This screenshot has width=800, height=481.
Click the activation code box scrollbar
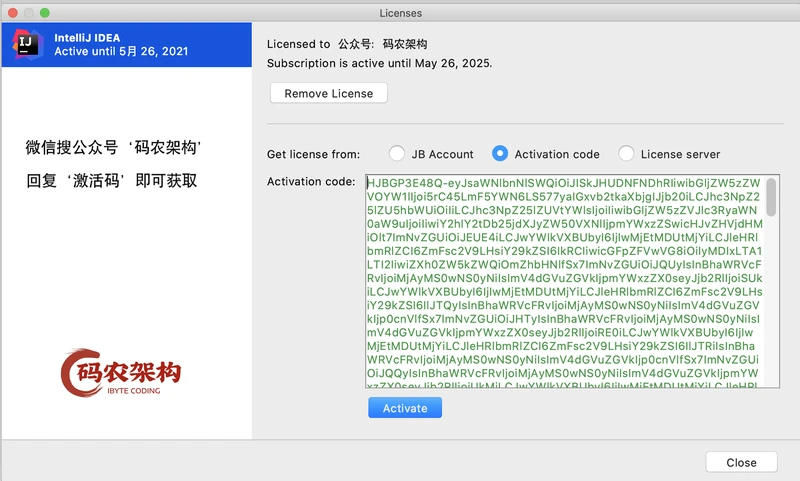[x=771, y=198]
